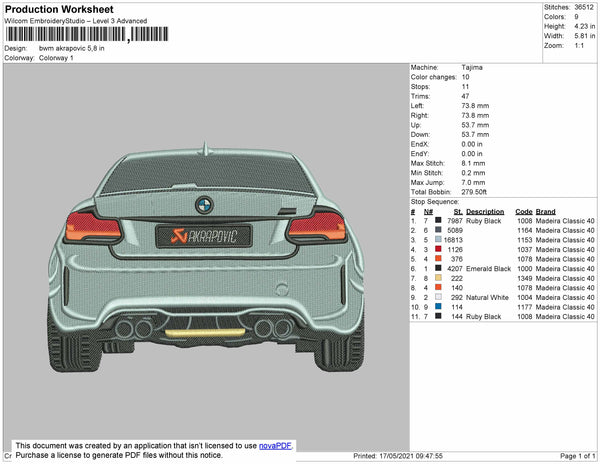Click 'Wilcom EmbroideryStudio – Level 3 Advanced' text
Screen dimensions: 600x464
(x=76, y=21)
